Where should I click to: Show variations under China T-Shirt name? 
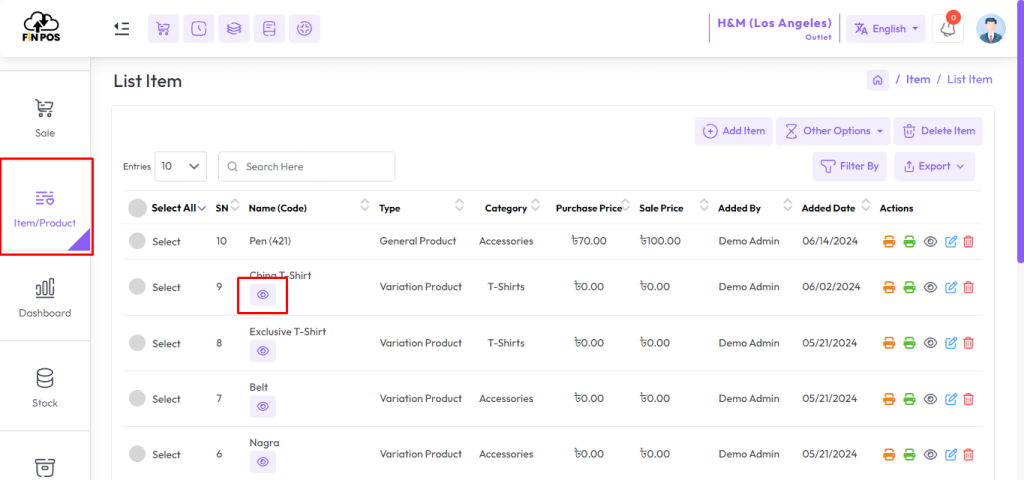263,295
